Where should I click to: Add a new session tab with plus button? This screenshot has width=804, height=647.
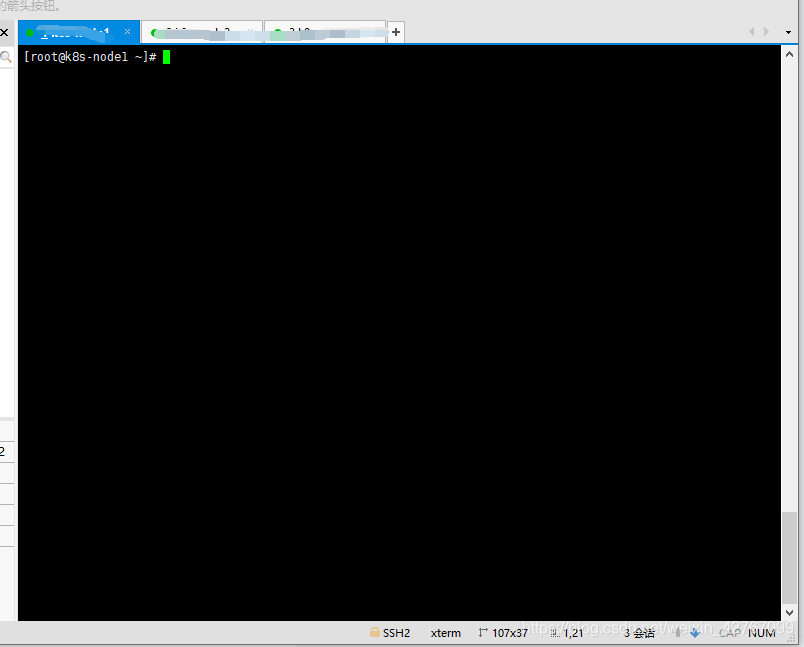(x=395, y=32)
